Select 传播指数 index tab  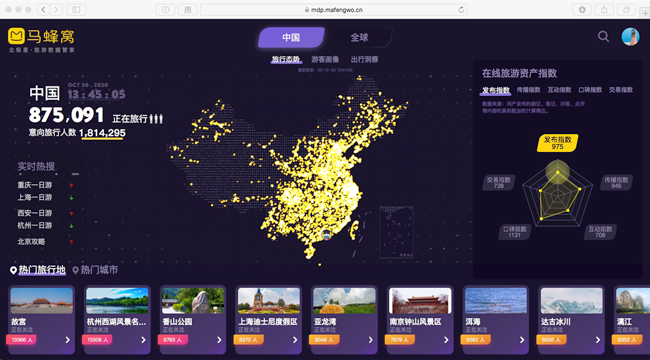coord(529,90)
